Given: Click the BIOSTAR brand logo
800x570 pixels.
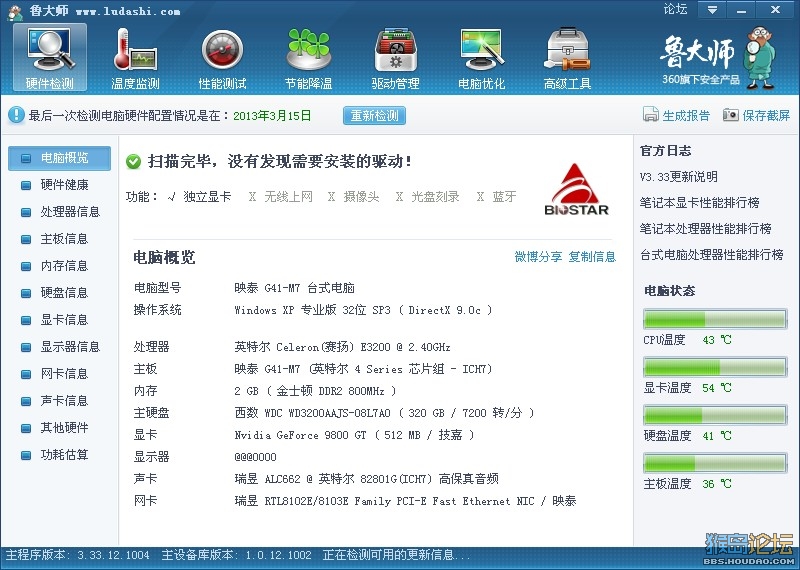Looking at the screenshot, I should 577,190.
